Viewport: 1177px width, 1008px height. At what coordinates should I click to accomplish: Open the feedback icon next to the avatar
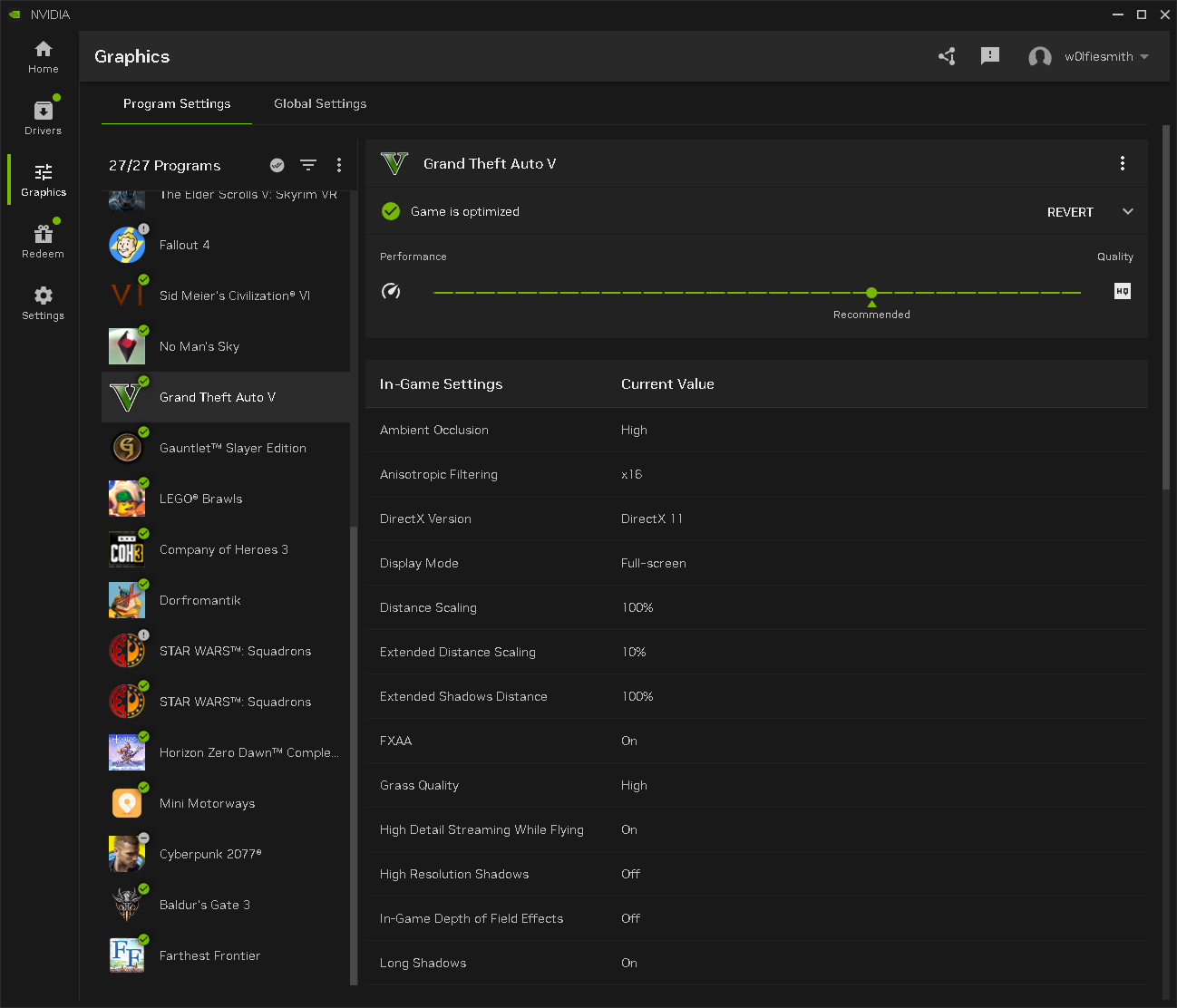coord(989,56)
